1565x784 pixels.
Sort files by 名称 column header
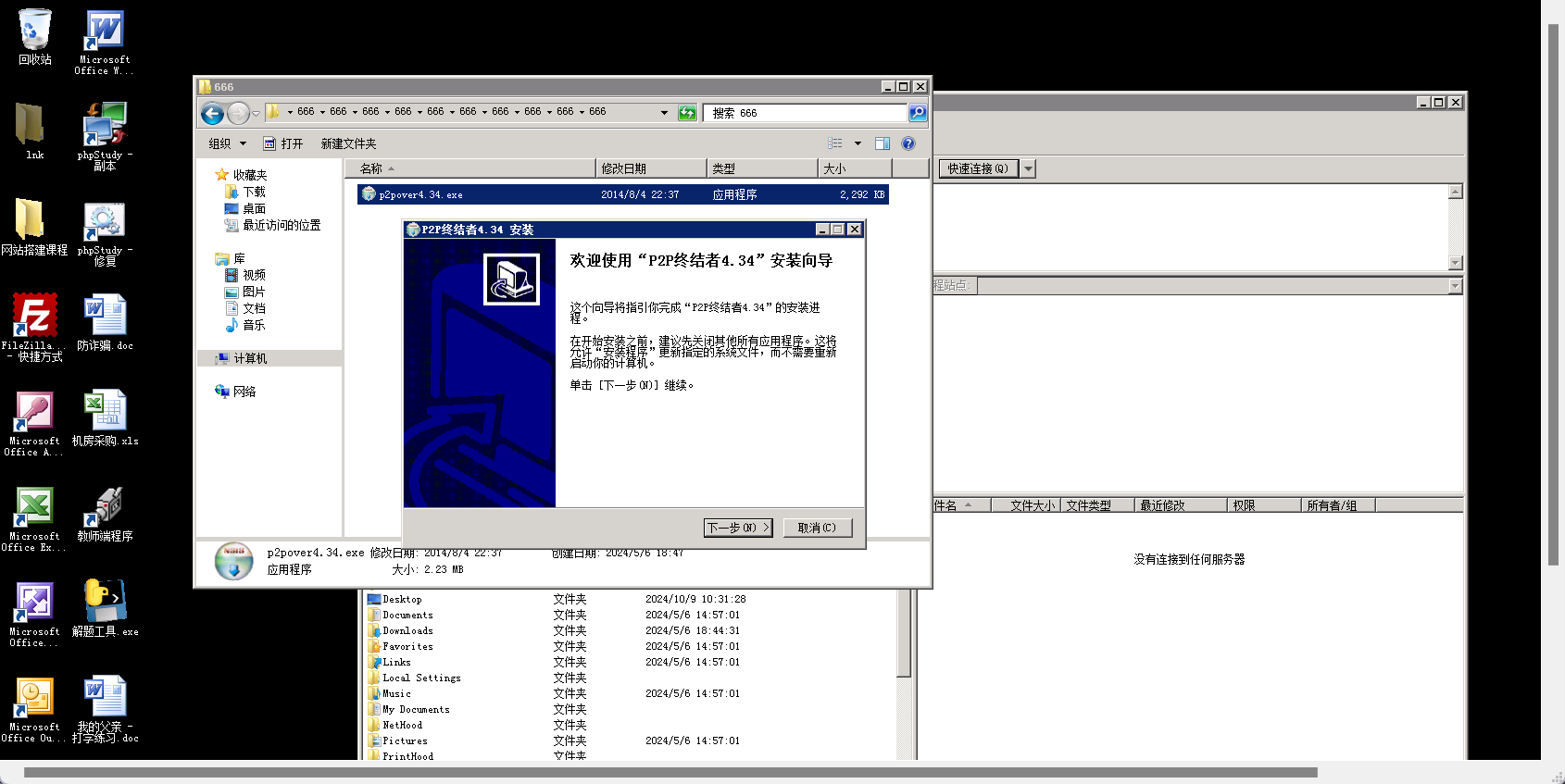point(470,168)
